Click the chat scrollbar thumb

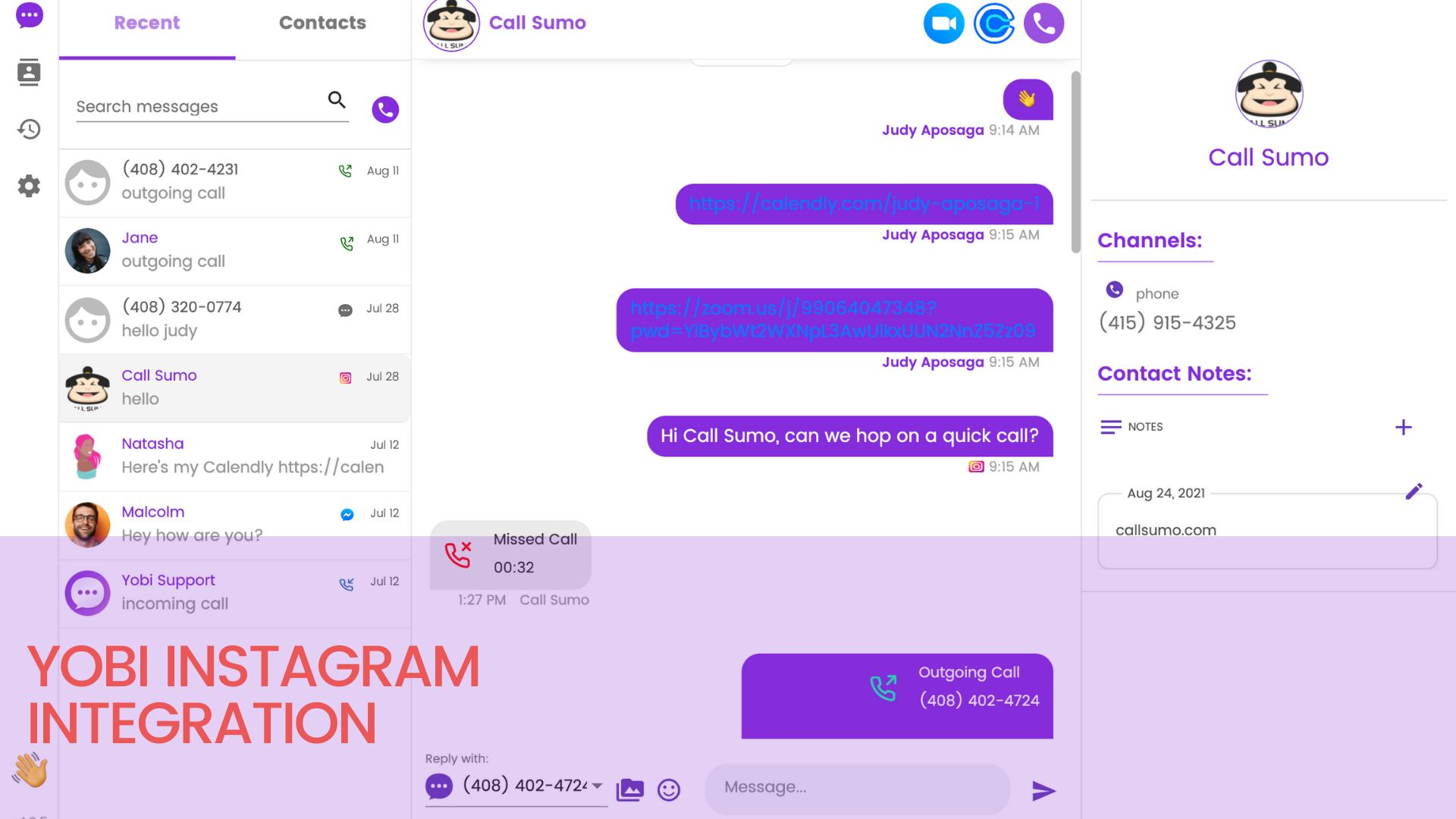[x=1075, y=162]
